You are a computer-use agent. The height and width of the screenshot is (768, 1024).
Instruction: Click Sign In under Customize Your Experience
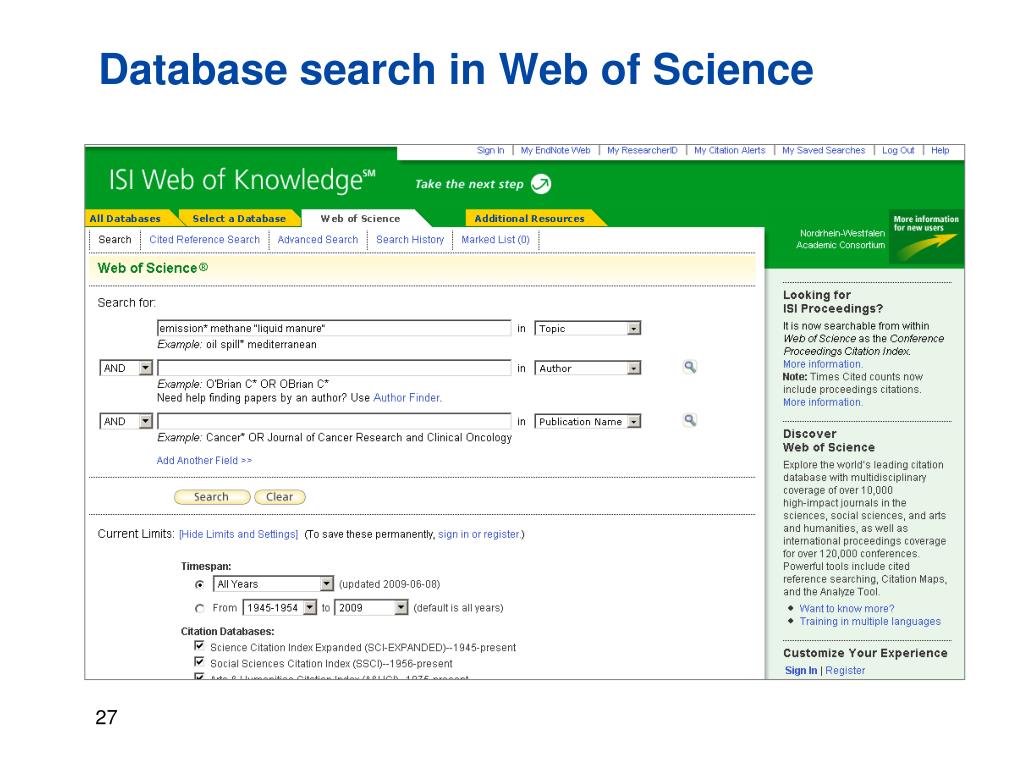pos(801,671)
